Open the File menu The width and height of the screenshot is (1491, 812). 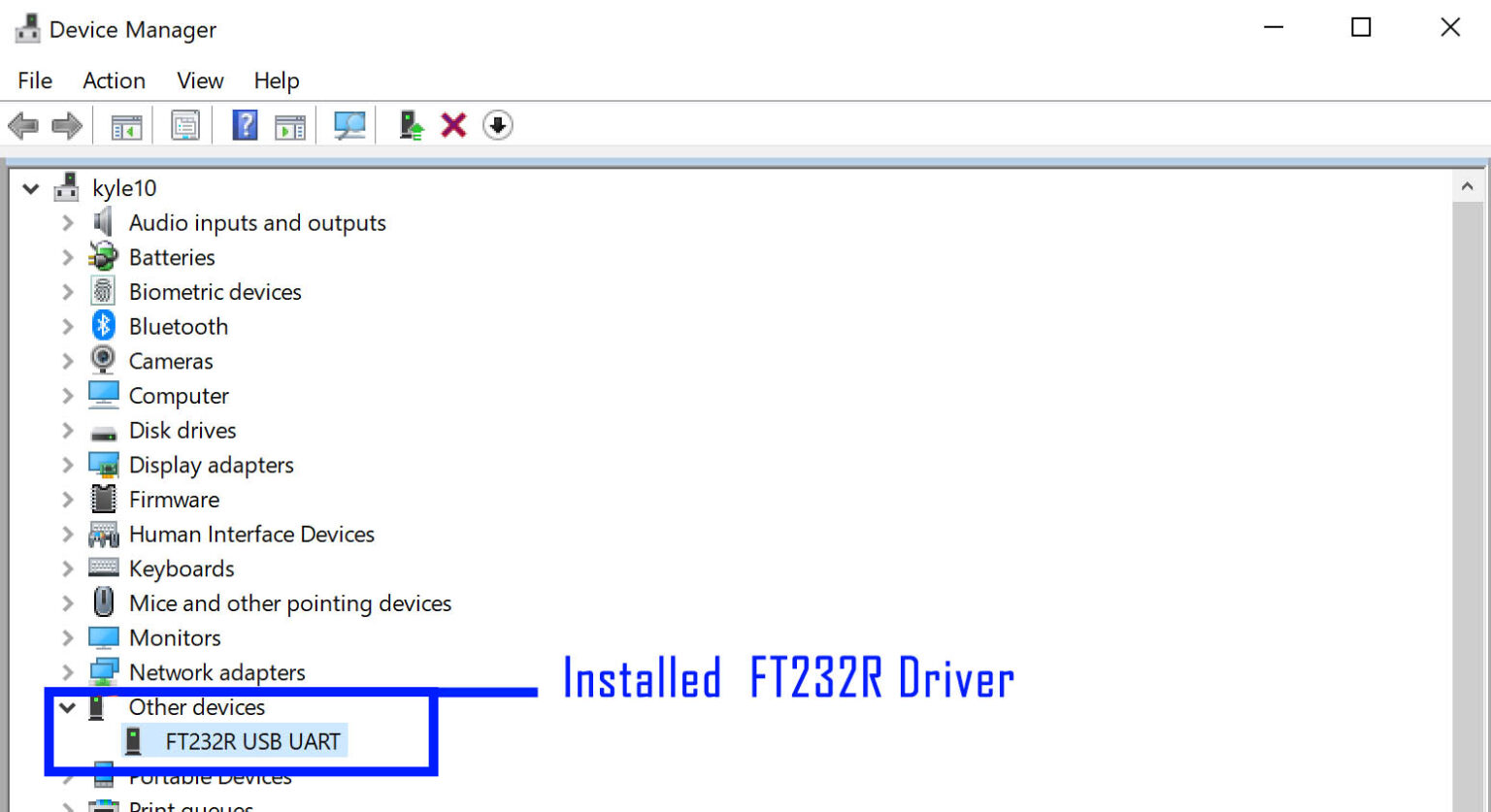[x=34, y=81]
